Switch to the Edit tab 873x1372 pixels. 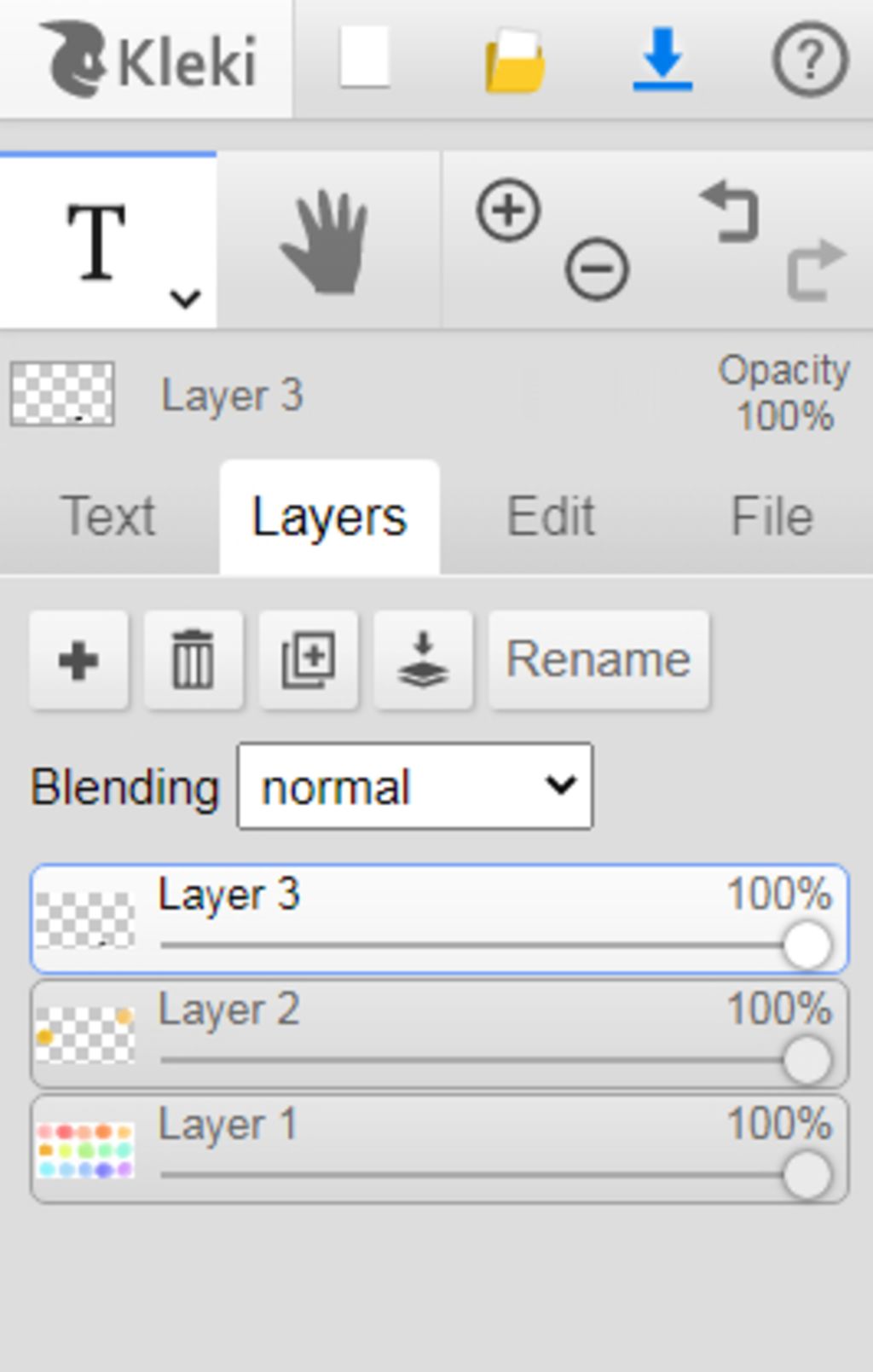(551, 517)
